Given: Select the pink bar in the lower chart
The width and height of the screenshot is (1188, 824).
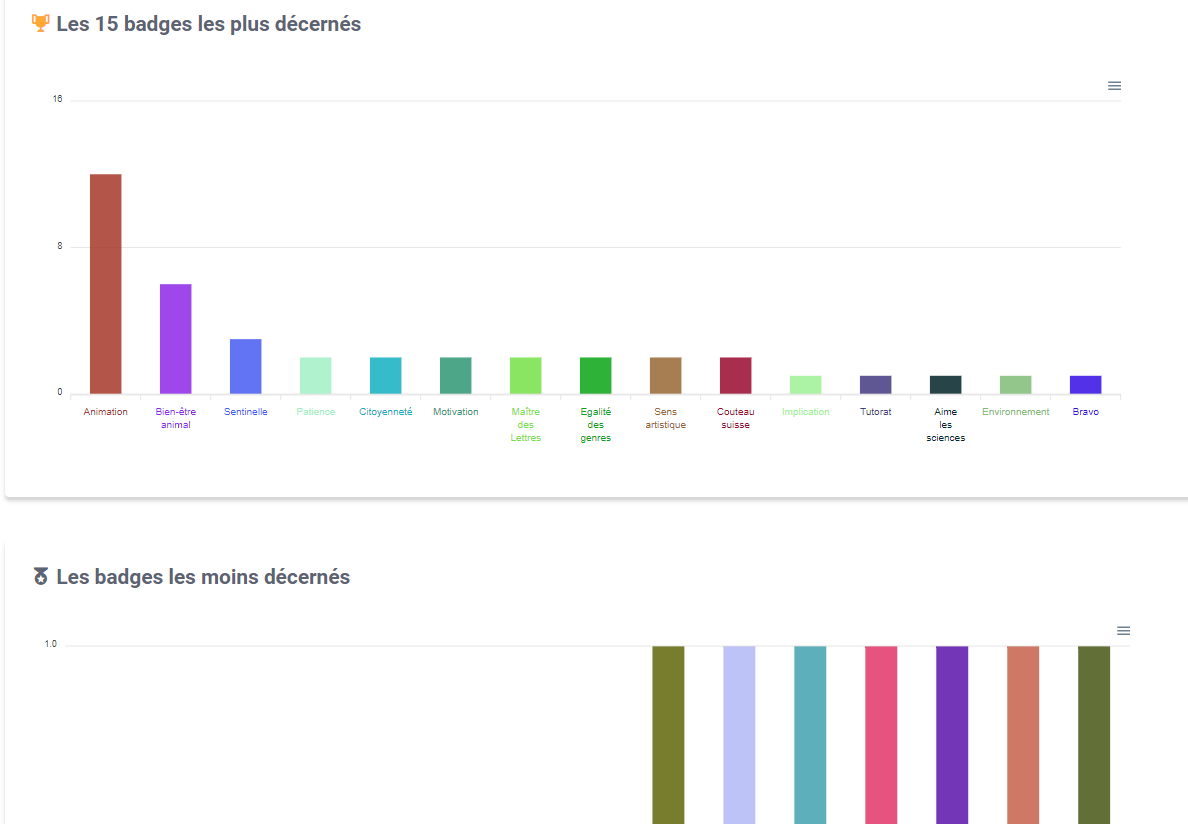Looking at the screenshot, I should pyautogui.click(x=881, y=735).
